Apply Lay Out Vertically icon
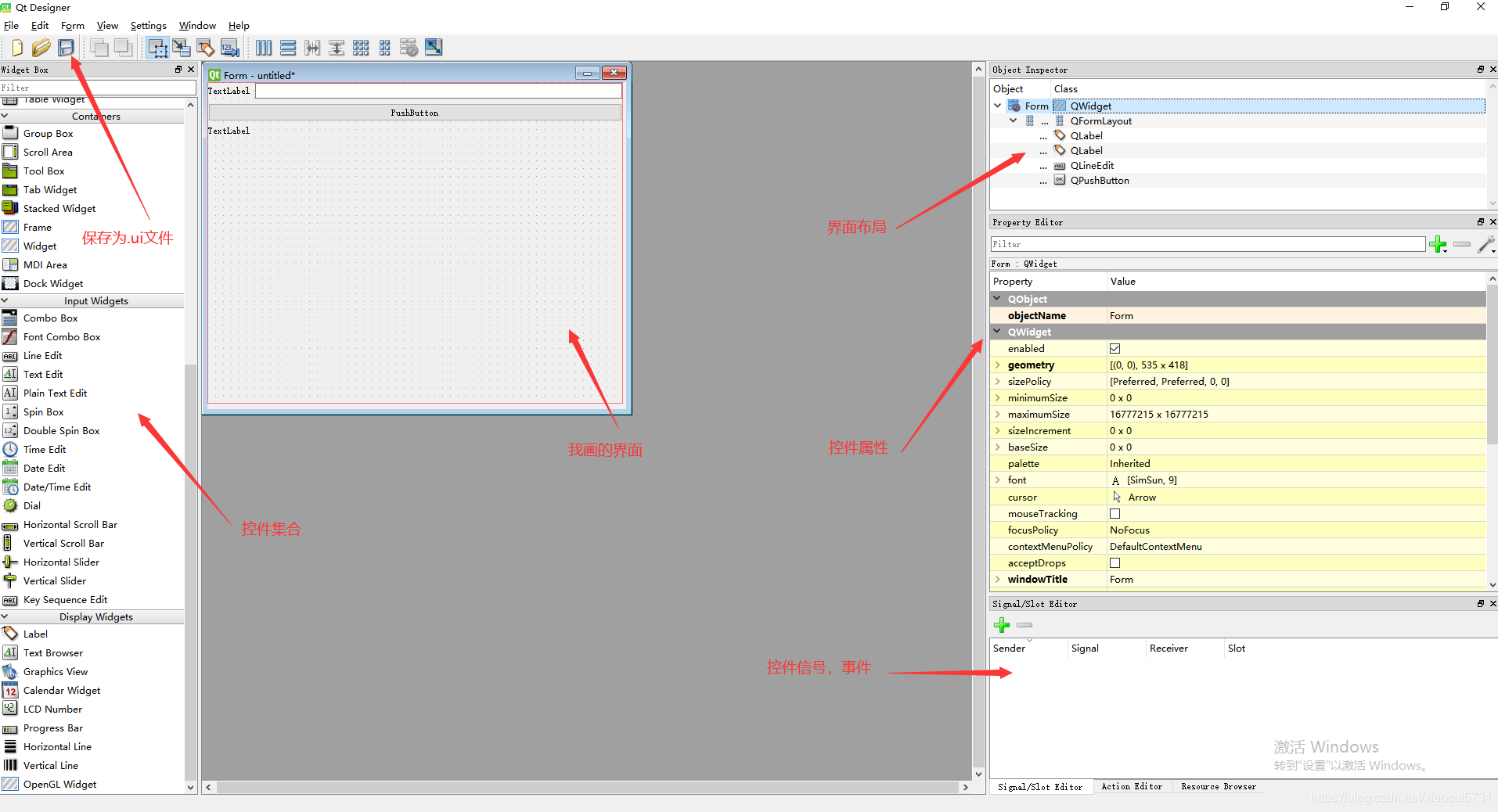1498x812 pixels. click(288, 48)
